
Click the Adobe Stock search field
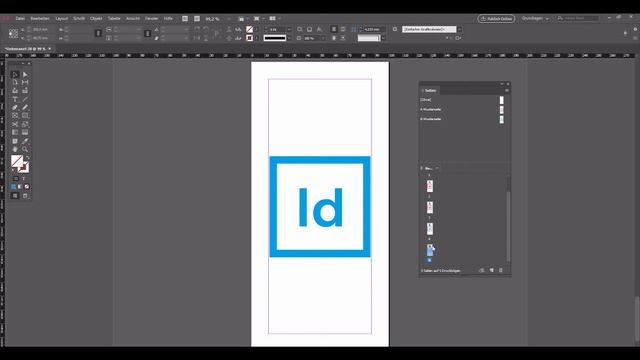(x=578, y=18)
